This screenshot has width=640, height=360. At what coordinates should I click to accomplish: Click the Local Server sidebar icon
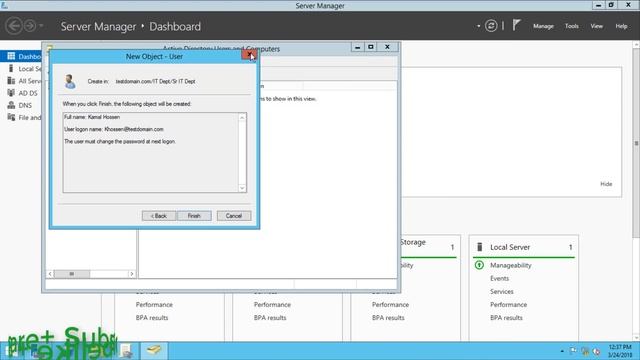tap(11, 69)
